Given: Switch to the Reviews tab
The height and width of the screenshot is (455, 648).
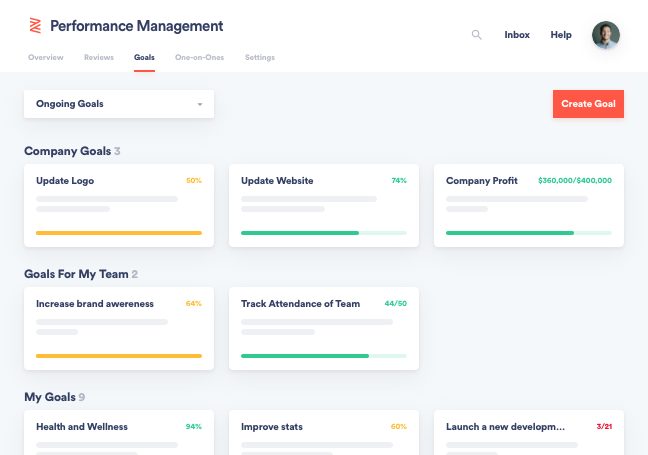Looking at the screenshot, I should 99,57.
